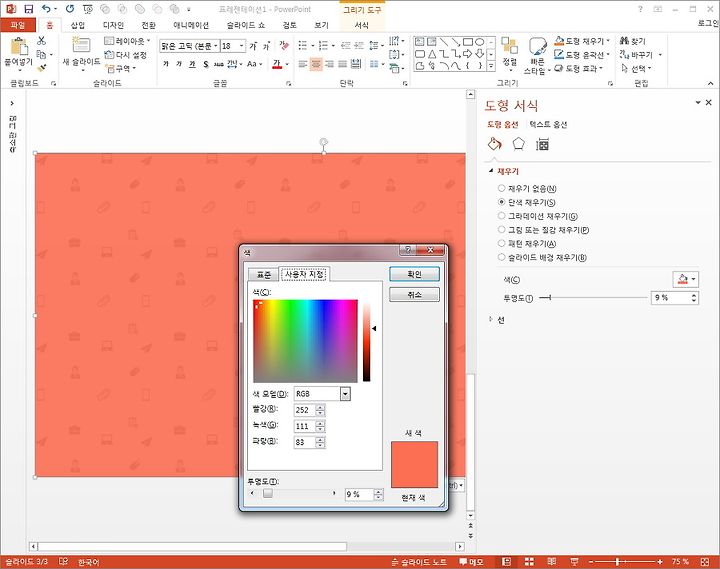Click the Undo arrow icon
The height and width of the screenshot is (569, 720).
(x=46, y=9)
